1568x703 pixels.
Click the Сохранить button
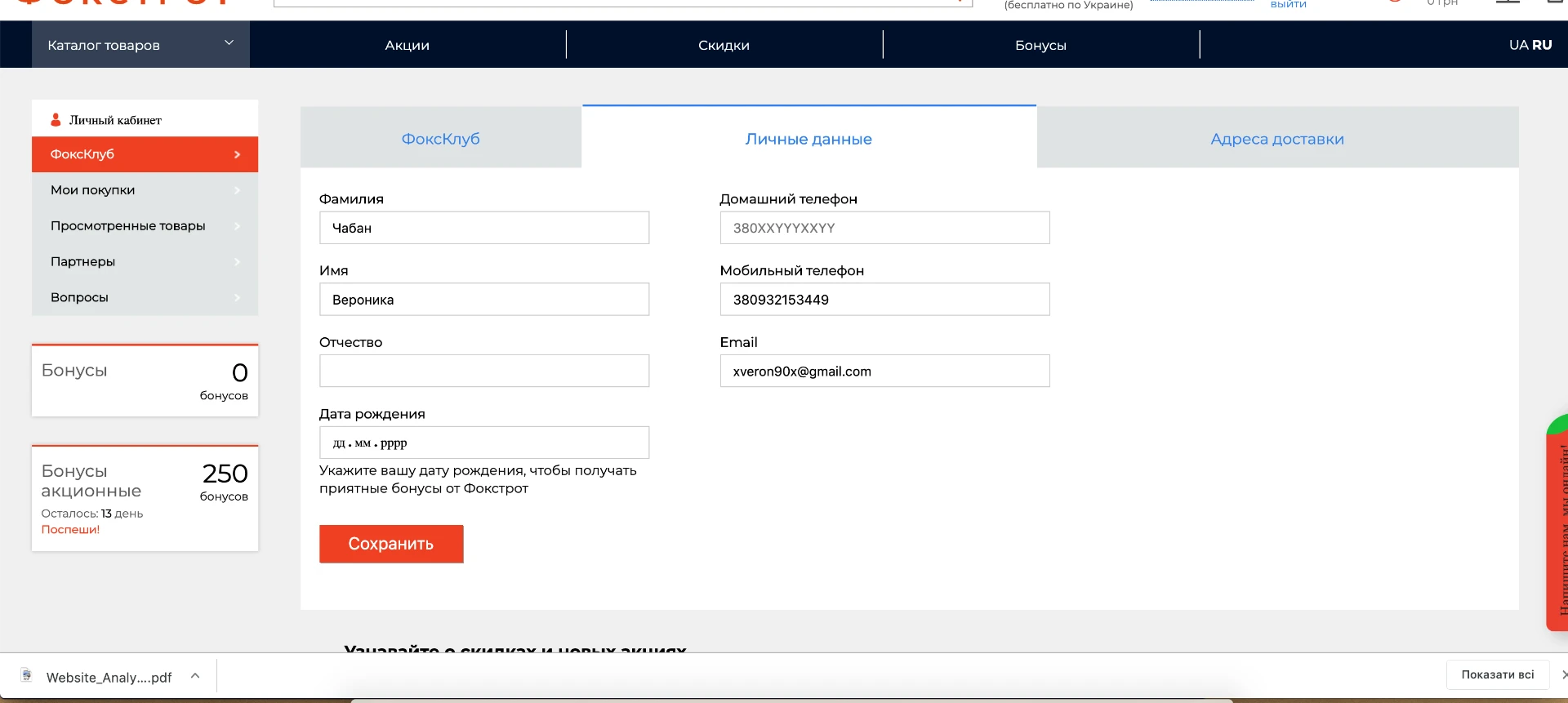tap(391, 544)
